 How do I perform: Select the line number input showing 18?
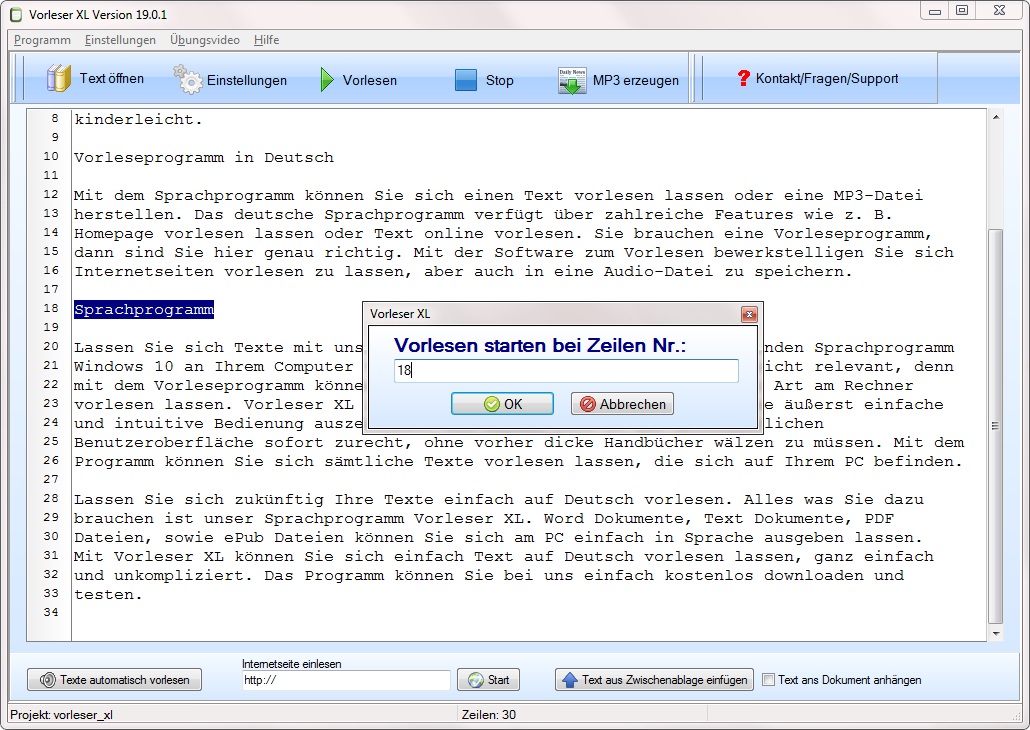pos(566,371)
